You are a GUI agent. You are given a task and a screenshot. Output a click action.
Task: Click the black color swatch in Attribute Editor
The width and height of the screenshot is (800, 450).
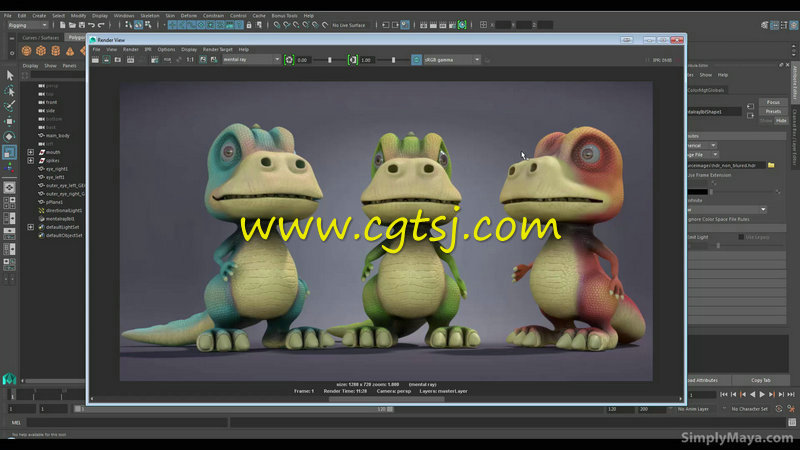click(698, 192)
